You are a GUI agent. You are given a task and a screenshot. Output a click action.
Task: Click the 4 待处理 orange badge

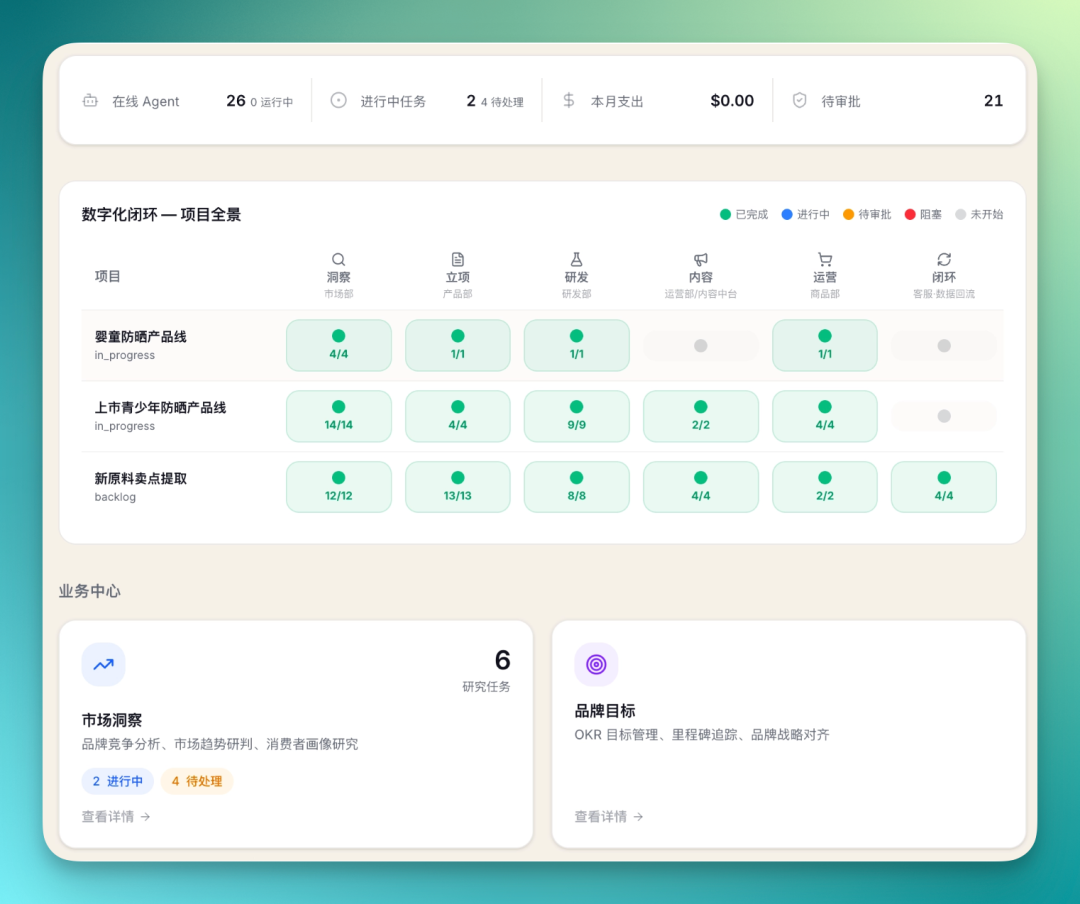(197, 781)
